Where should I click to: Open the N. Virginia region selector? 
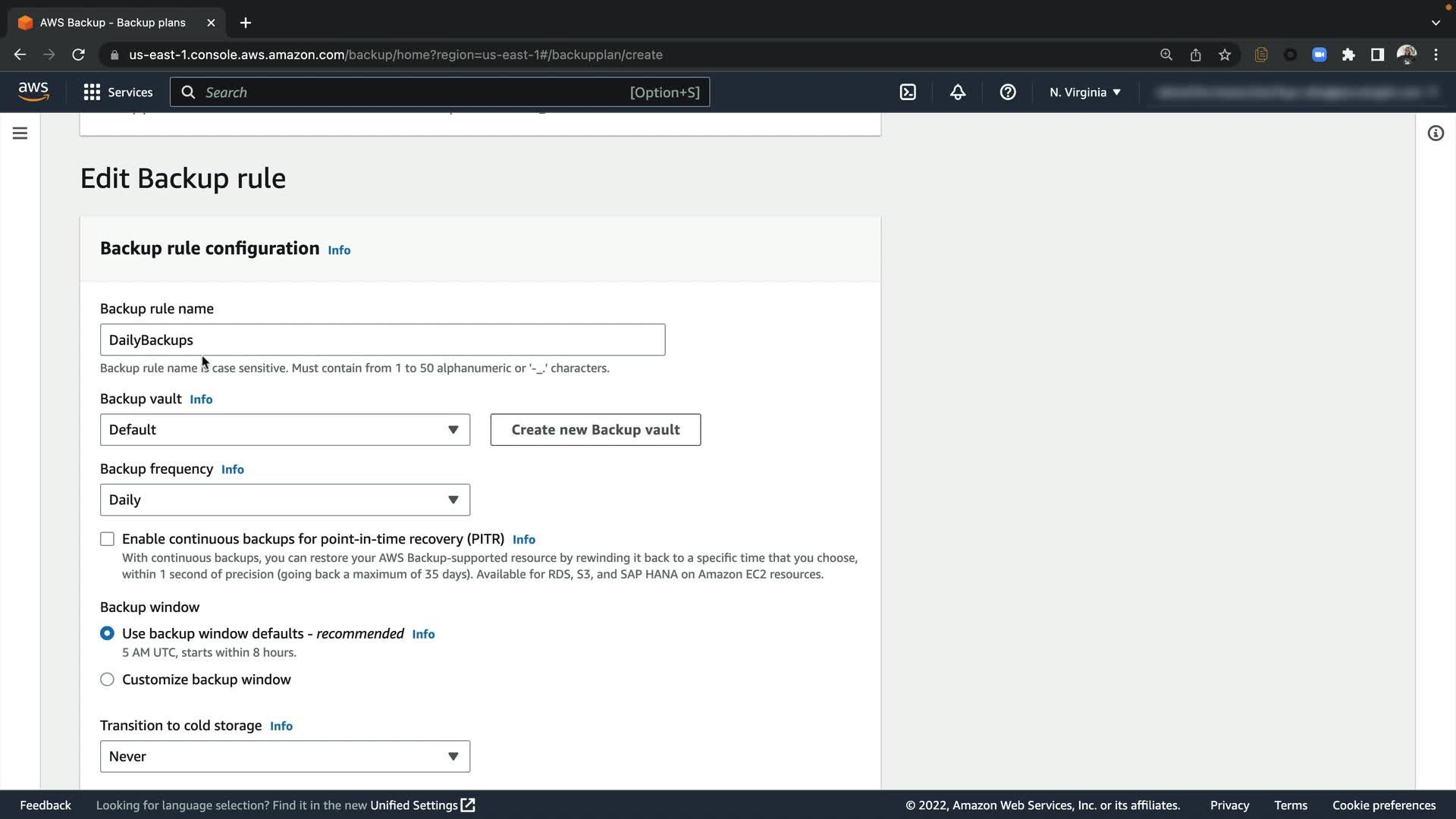(x=1084, y=92)
